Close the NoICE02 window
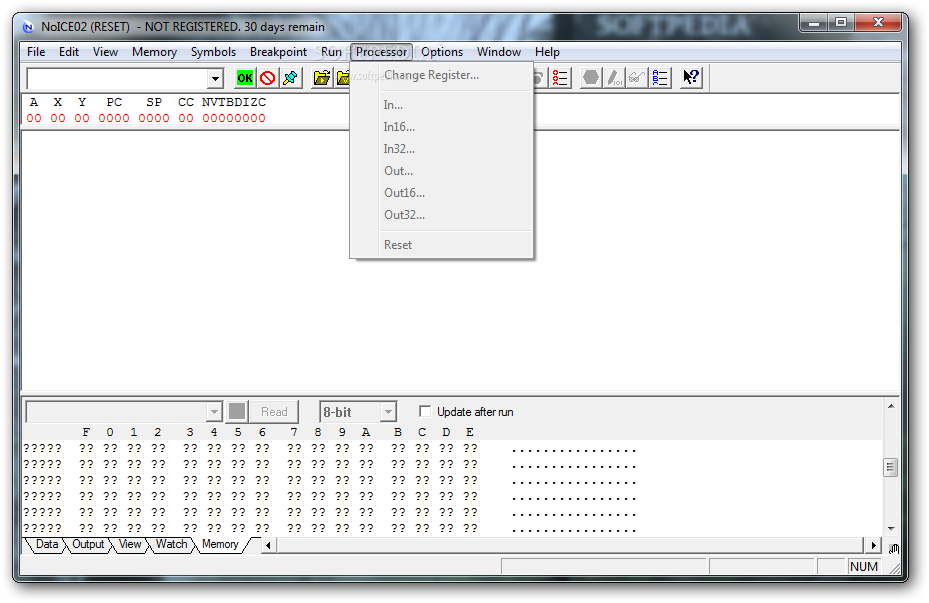Screen dimensions: 929x603 pyautogui.click(x=878, y=23)
